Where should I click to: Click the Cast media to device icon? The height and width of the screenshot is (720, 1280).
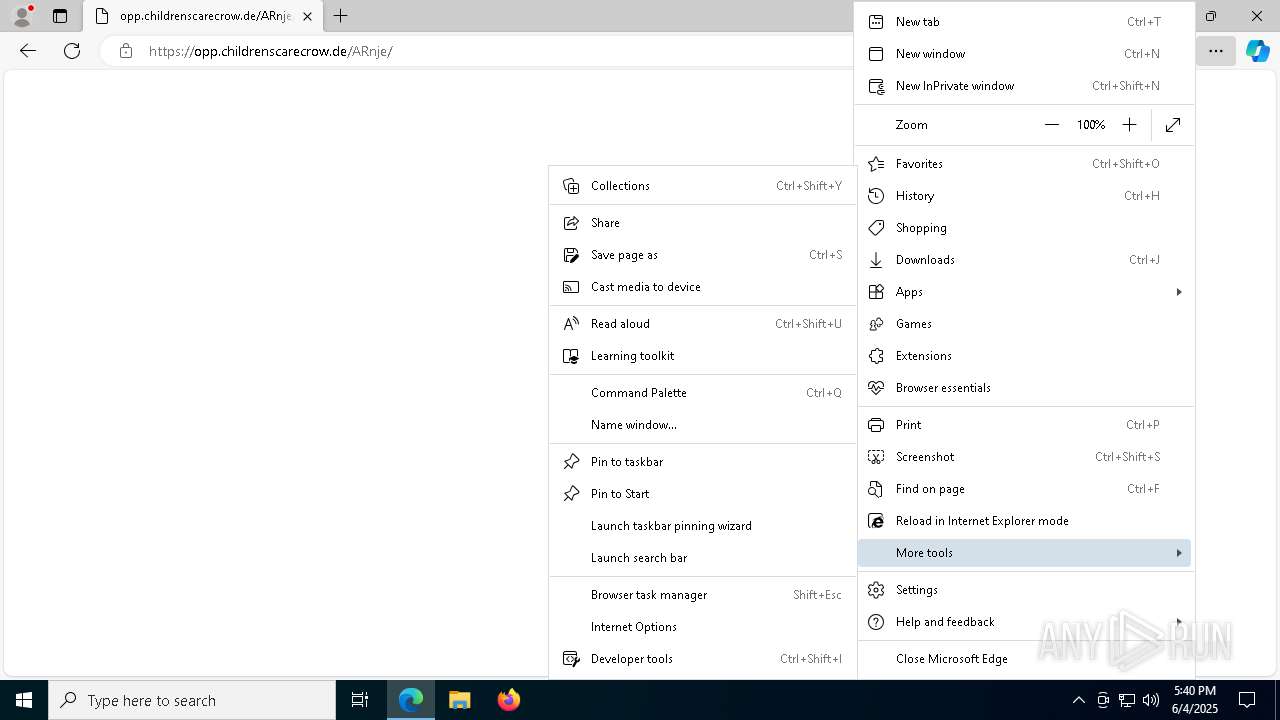pos(571,287)
